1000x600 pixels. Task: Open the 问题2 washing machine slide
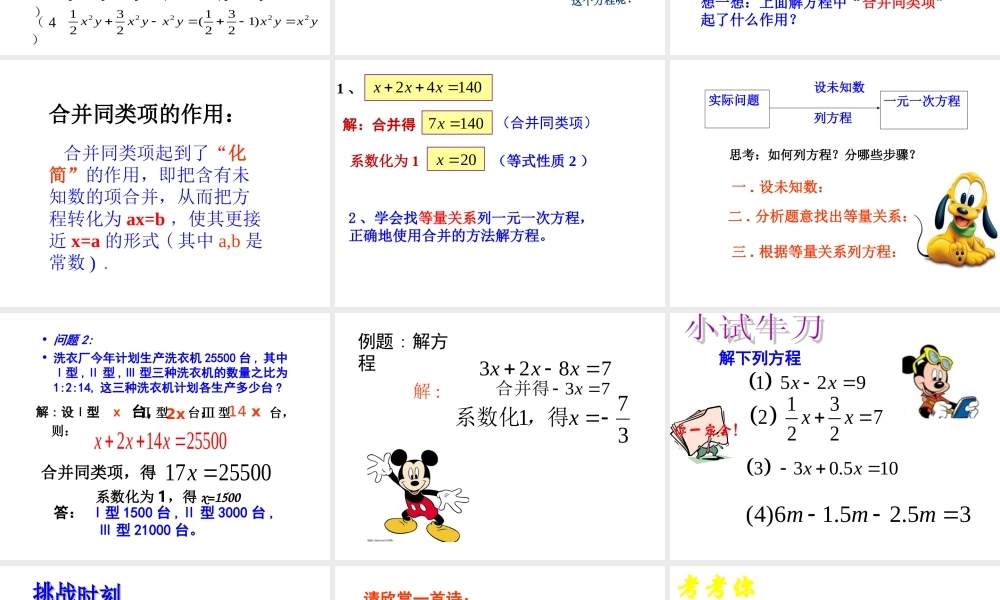click(165, 436)
